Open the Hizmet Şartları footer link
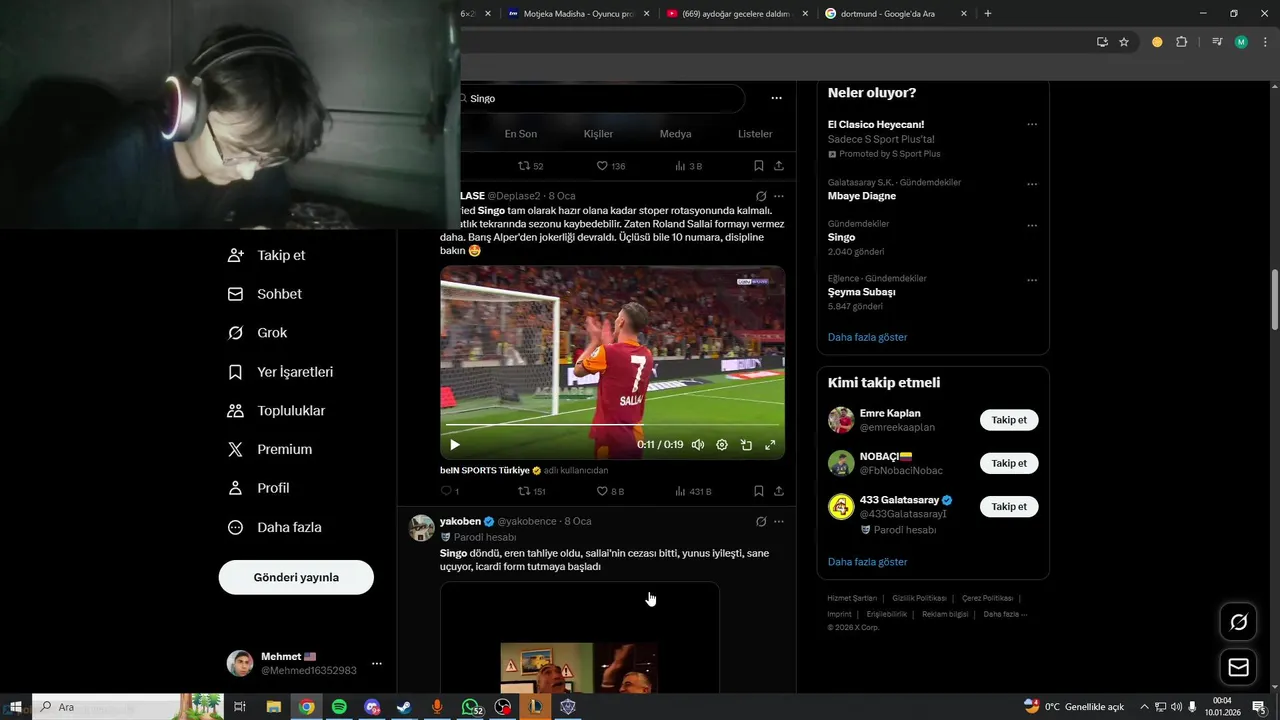 pos(852,598)
